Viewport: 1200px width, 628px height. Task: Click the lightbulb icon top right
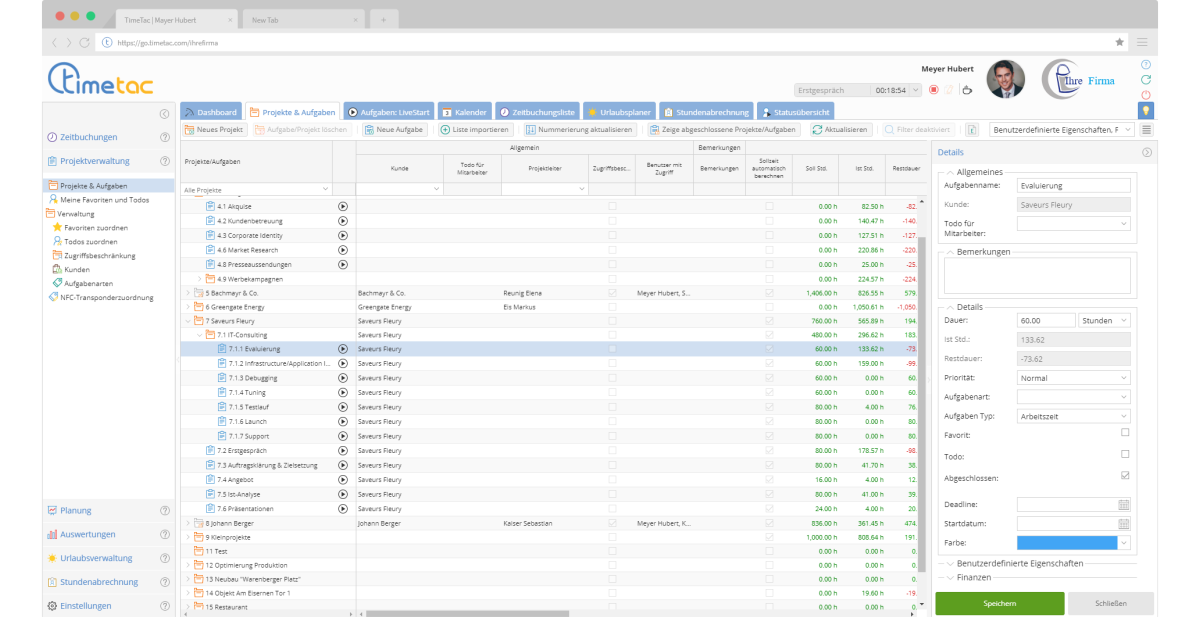(1145, 110)
